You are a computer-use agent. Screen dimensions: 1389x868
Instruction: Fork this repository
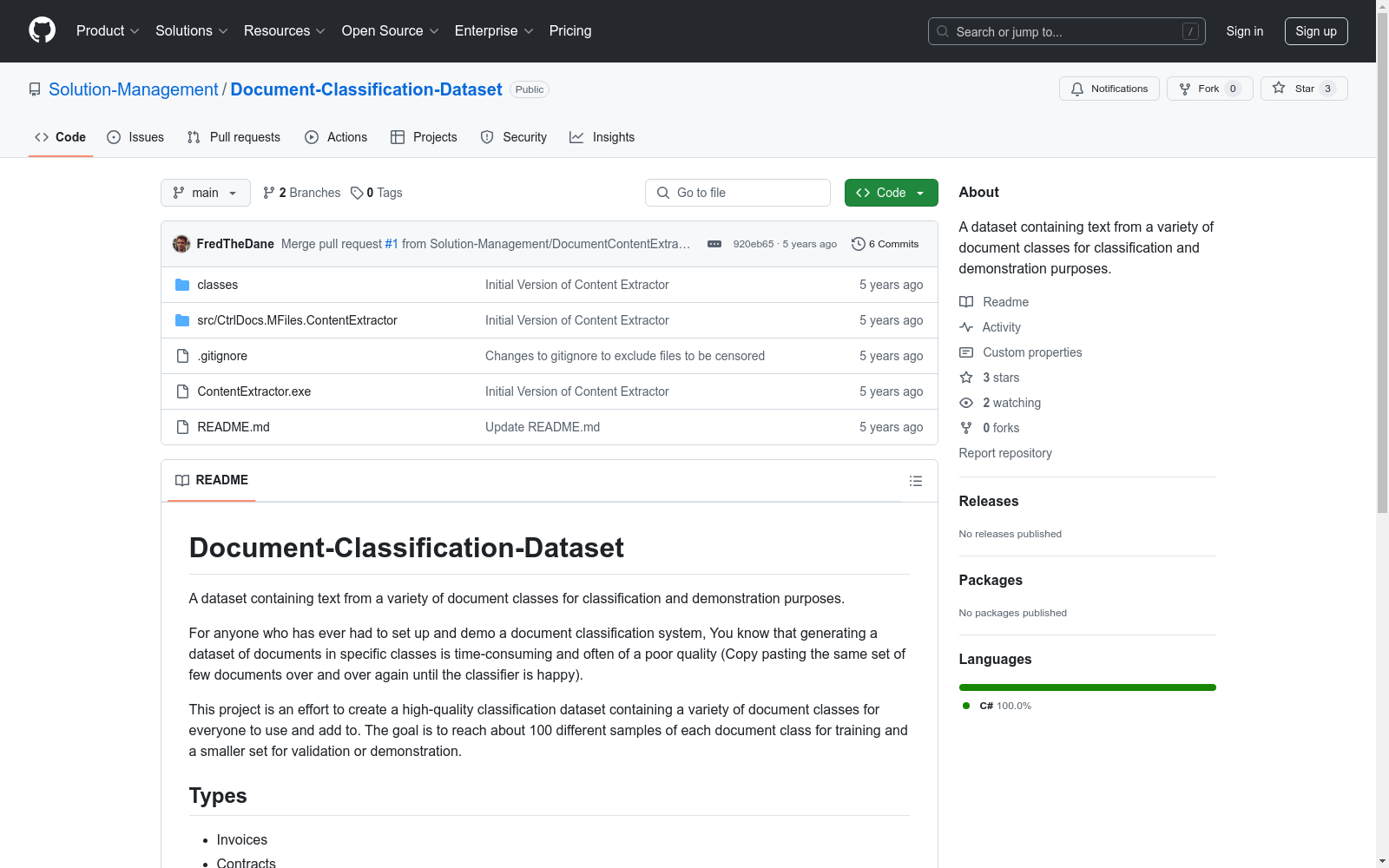(x=1209, y=89)
